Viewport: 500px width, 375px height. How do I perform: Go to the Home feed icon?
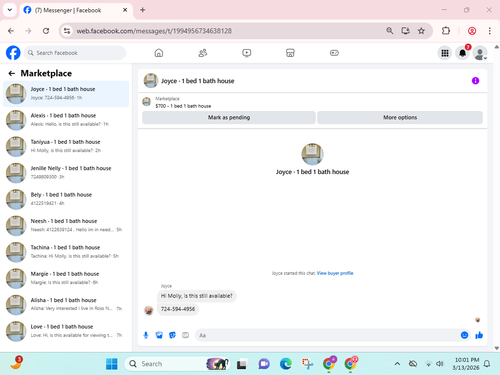pyautogui.click(x=159, y=53)
